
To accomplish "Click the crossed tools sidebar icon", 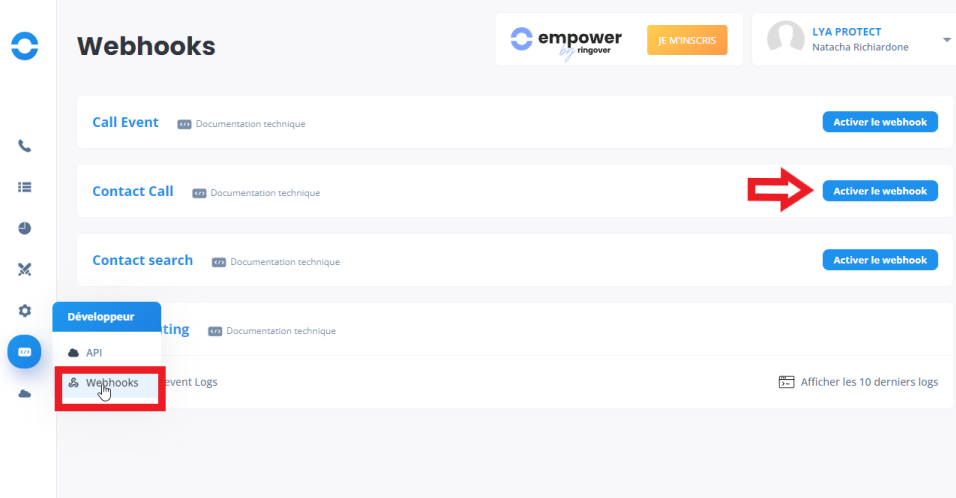I will tap(25, 269).
